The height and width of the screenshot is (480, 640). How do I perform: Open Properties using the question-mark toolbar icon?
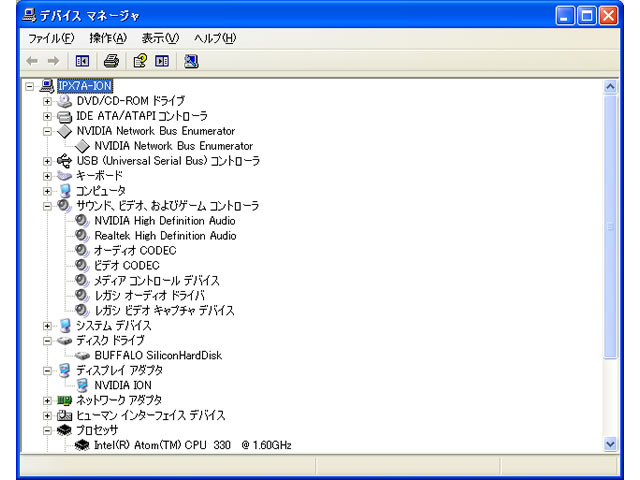140,61
